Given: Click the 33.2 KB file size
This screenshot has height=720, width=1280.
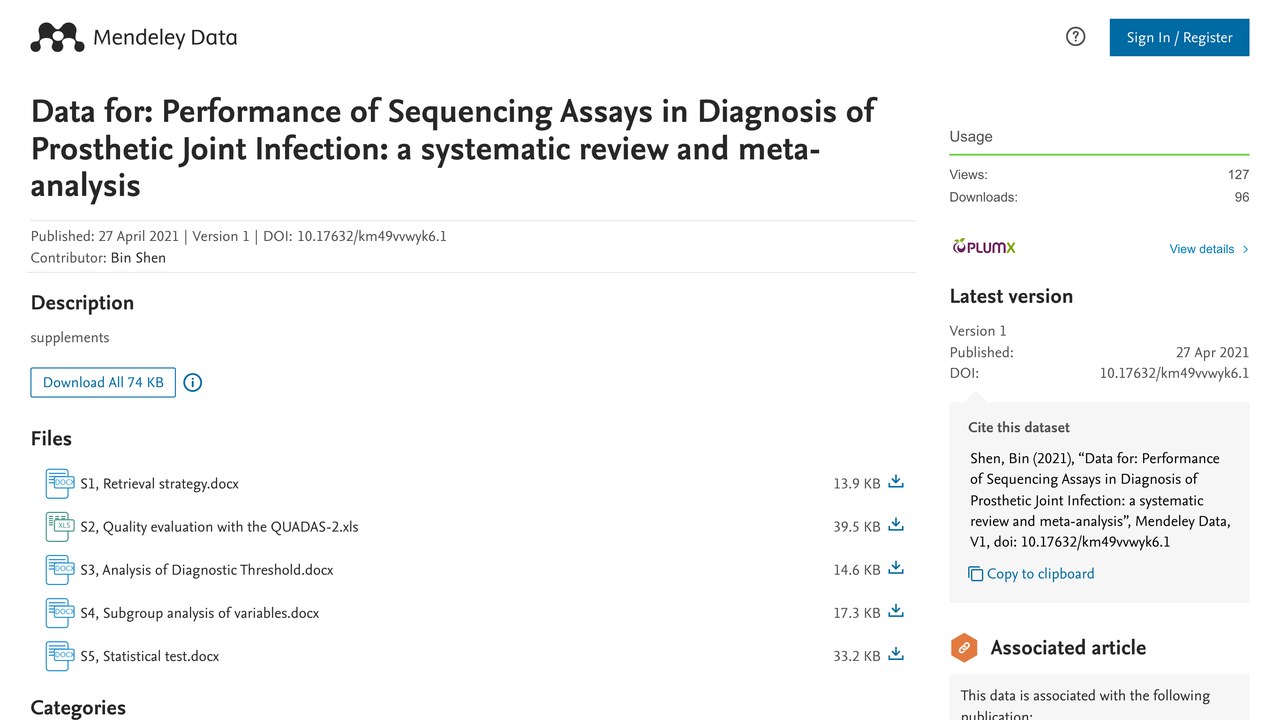Looking at the screenshot, I should pyautogui.click(x=857, y=656).
